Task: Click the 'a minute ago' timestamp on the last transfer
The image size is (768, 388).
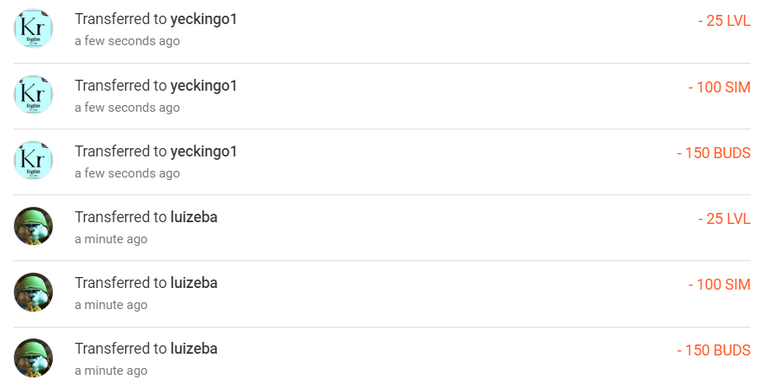Action: click(x=111, y=371)
